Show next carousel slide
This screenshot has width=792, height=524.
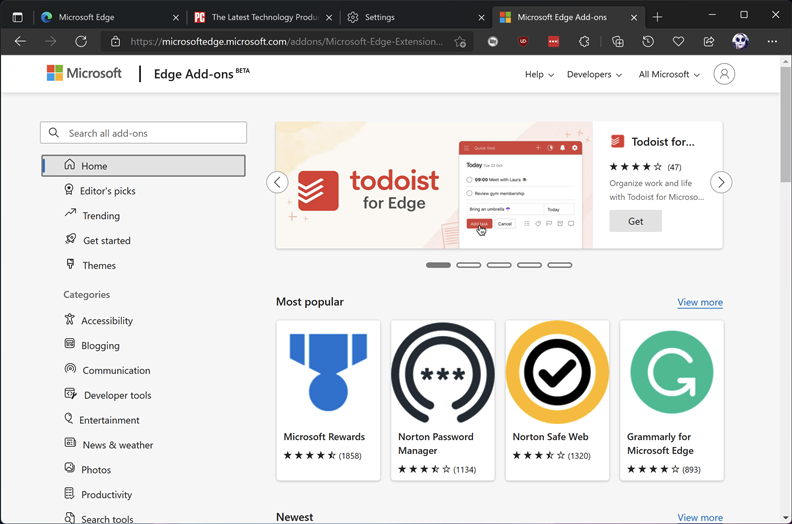tap(721, 182)
